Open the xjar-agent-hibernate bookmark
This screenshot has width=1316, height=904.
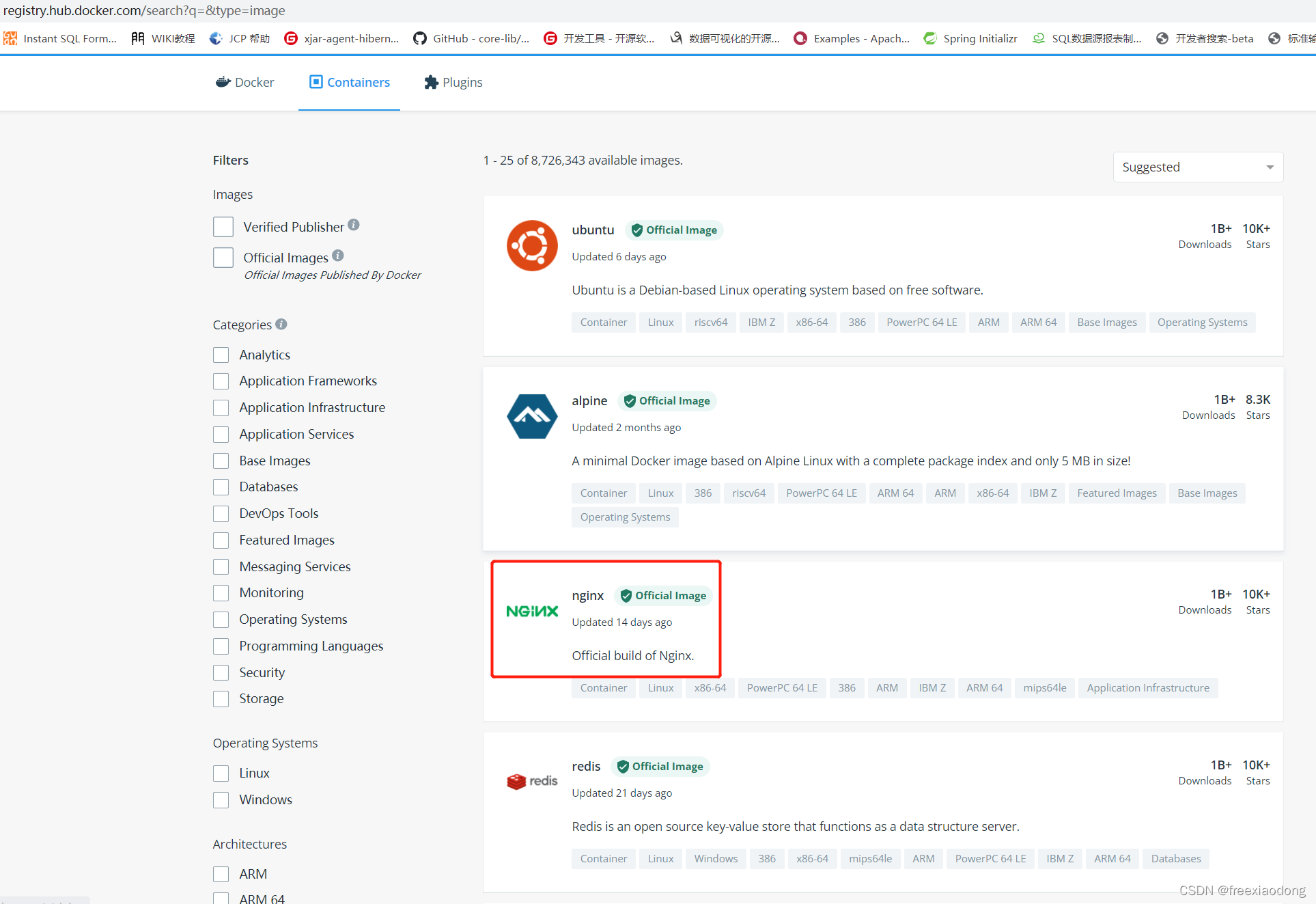[x=341, y=38]
